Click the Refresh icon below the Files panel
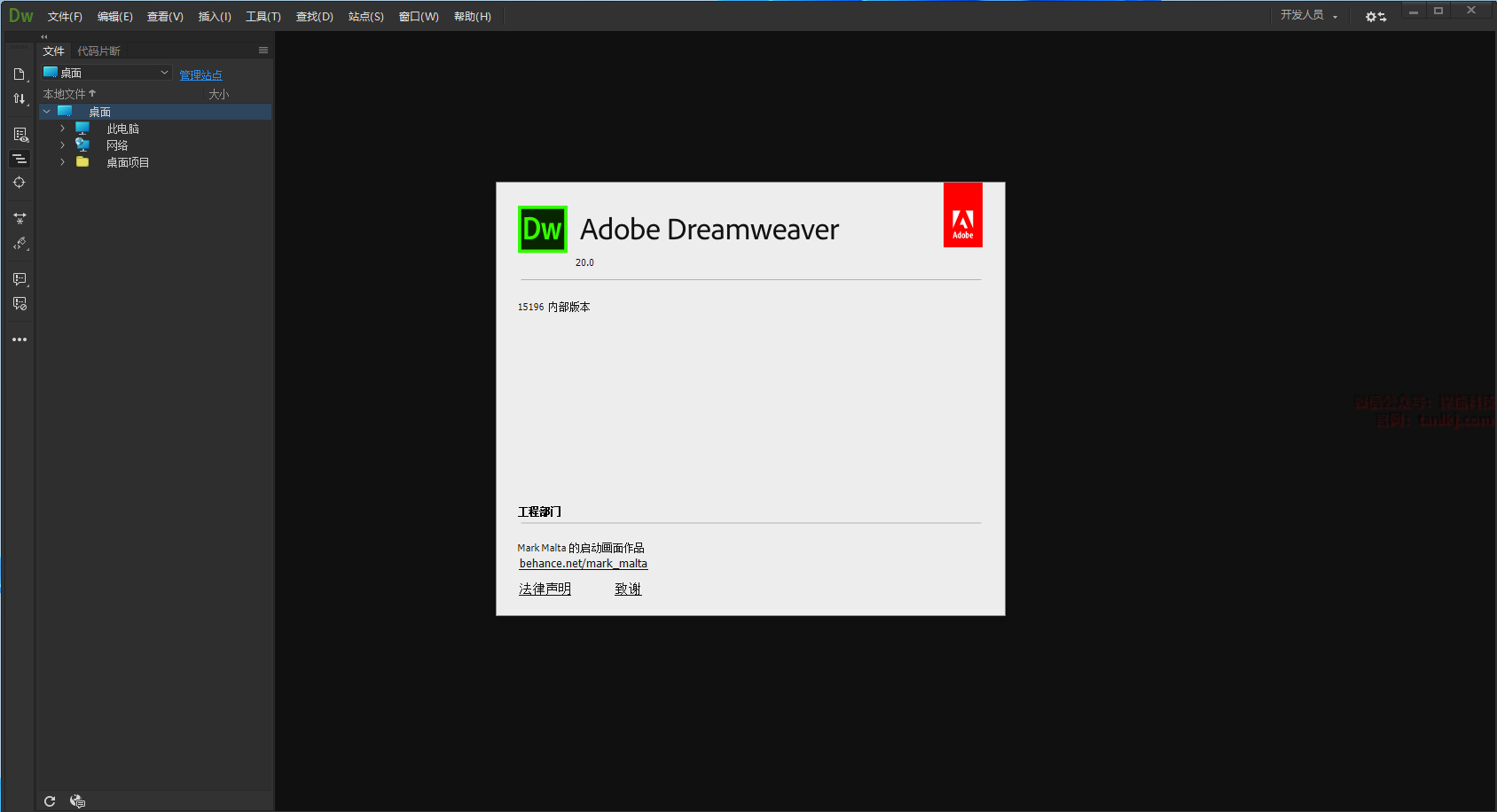The height and width of the screenshot is (812, 1497). (x=50, y=801)
